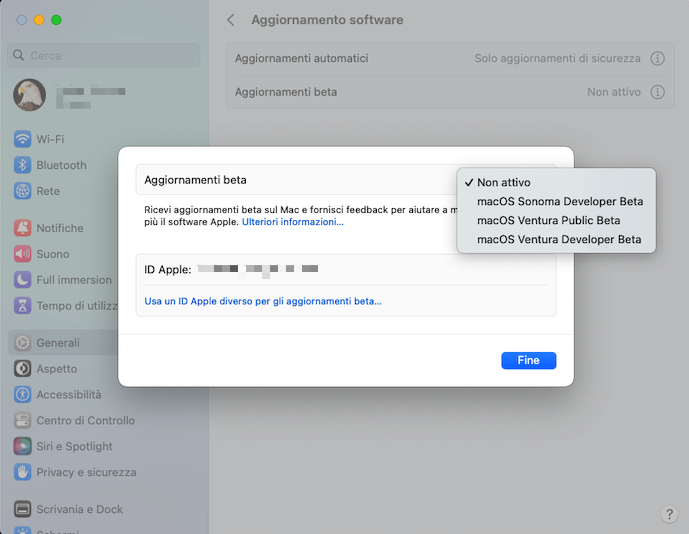Click 'Aggiornamenti beta' label in dialog
The image size is (689, 534).
[195, 180]
